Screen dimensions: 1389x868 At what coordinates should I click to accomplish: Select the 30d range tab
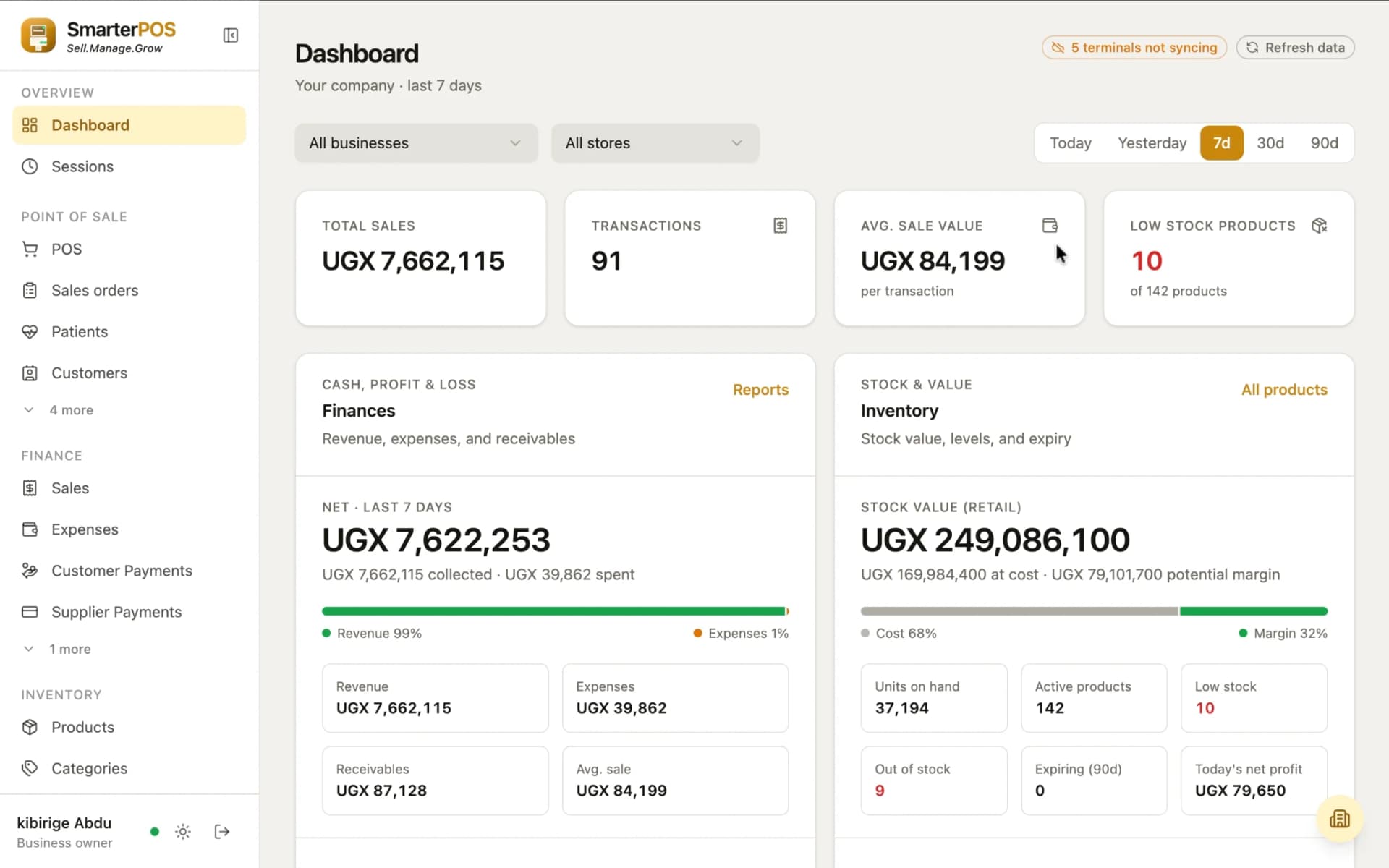(x=1270, y=143)
